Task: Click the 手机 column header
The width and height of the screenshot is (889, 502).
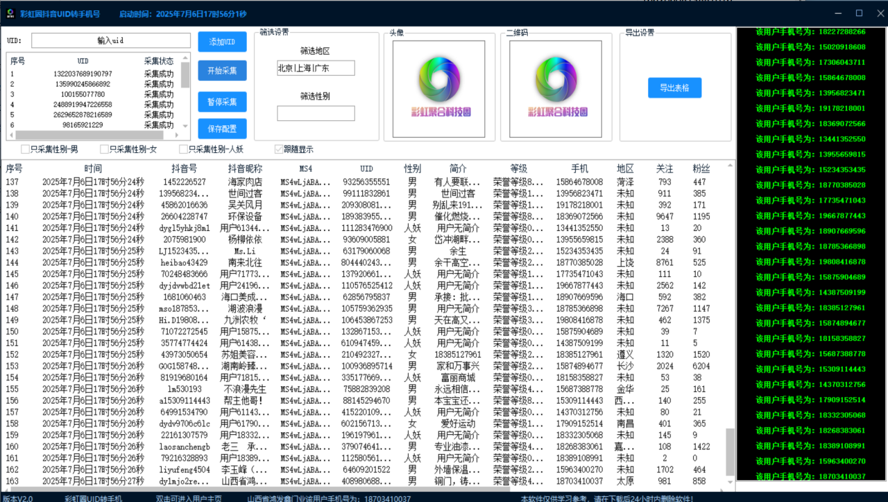Action: pyautogui.click(x=579, y=169)
